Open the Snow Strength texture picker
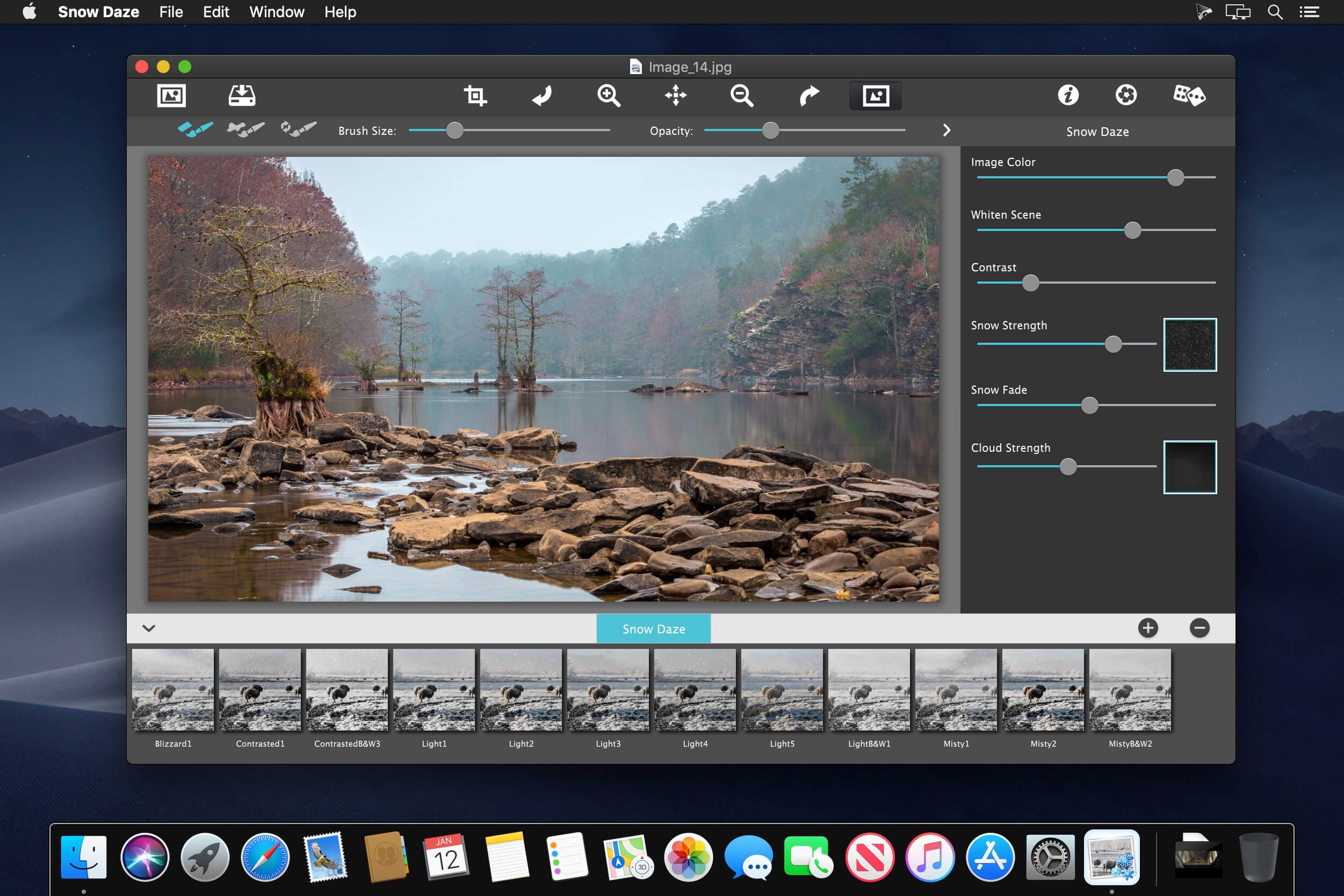The width and height of the screenshot is (1344, 896). coord(1190,344)
